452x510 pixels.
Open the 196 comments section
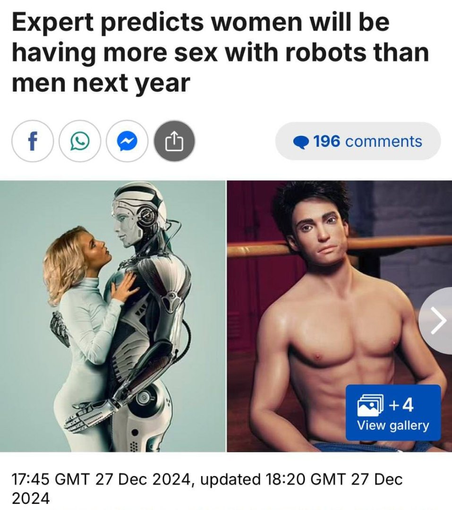(x=358, y=141)
